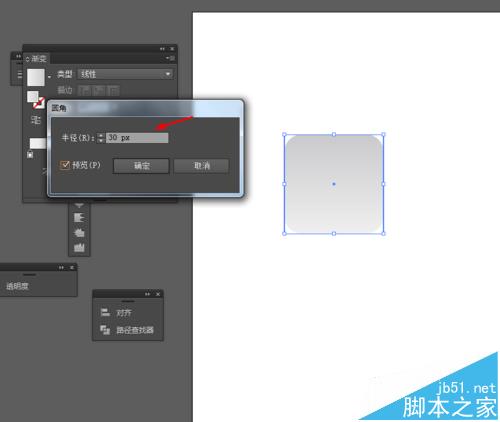Open the 类型 dropdown showing 线性
The width and height of the screenshot is (500, 422).
(125, 74)
